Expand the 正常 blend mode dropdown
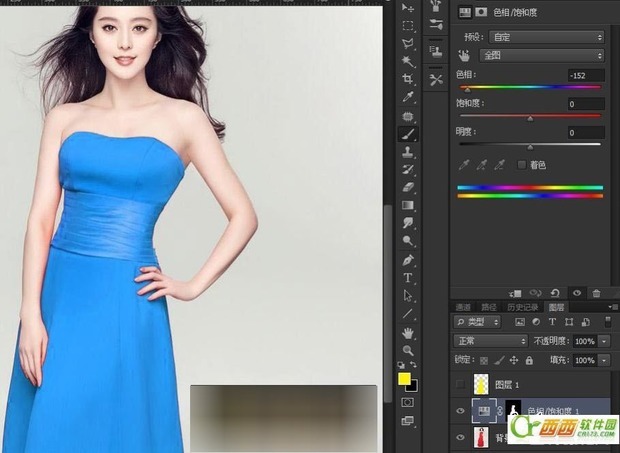620x453 pixels. pos(491,341)
